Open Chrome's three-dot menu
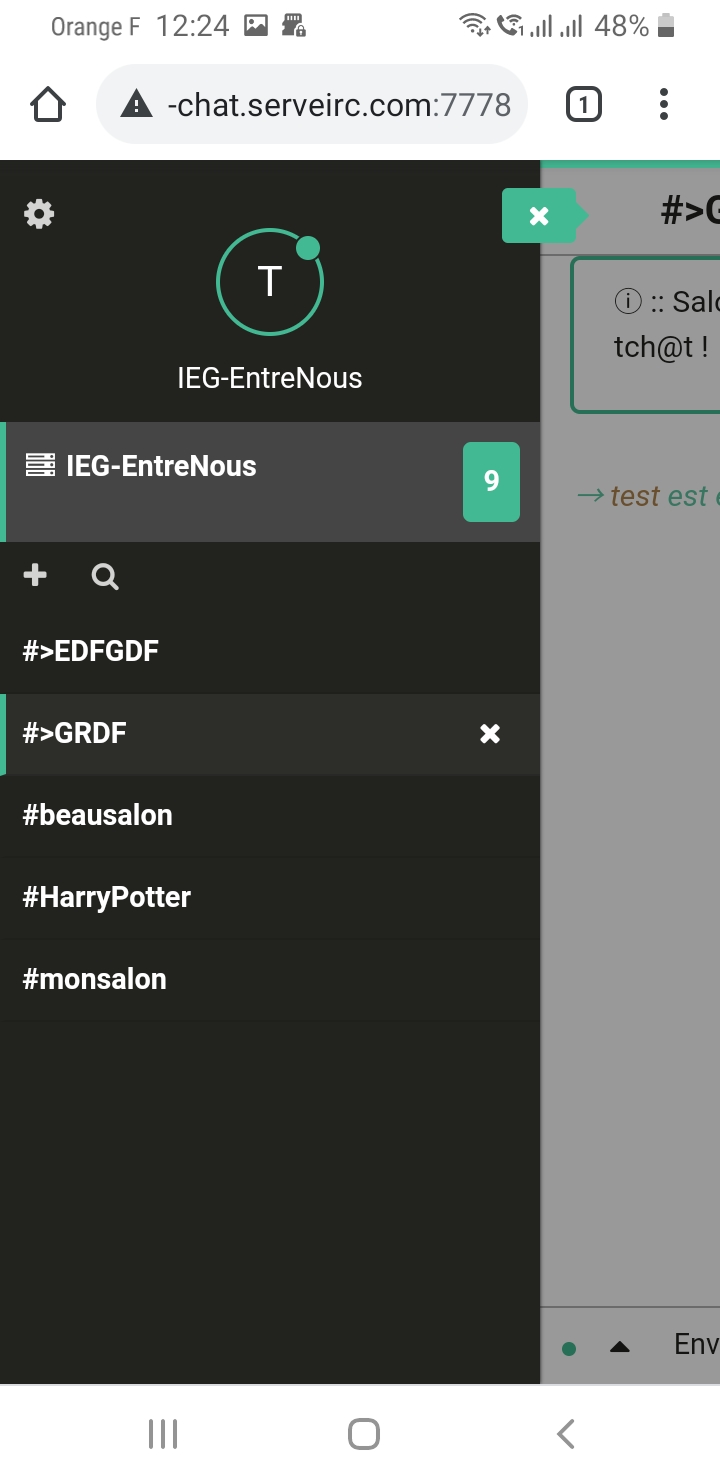The height and width of the screenshot is (1480, 720). click(x=663, y=103)
